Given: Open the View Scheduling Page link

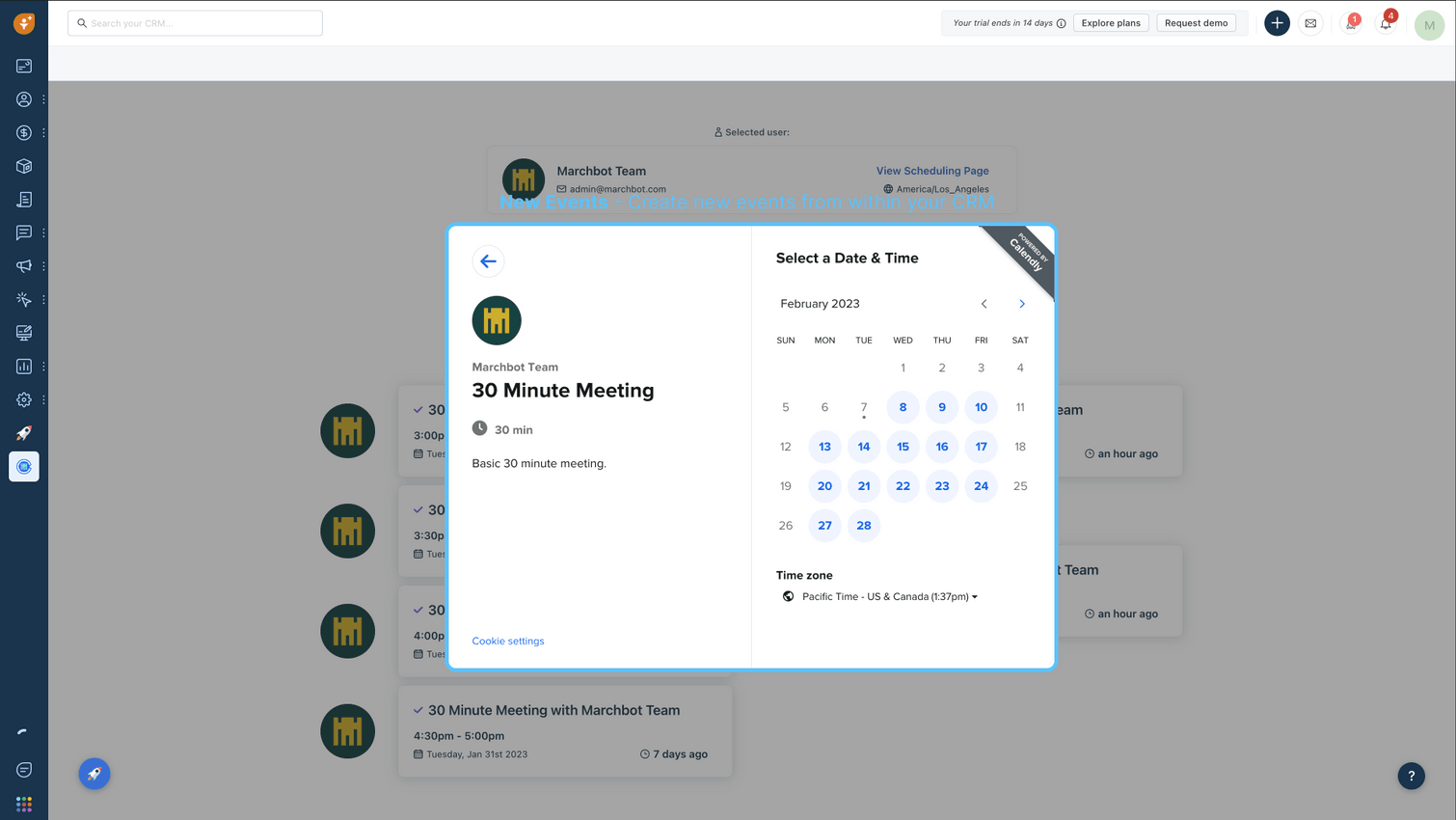Looking at the screenshot, I should tap(932, 170).
